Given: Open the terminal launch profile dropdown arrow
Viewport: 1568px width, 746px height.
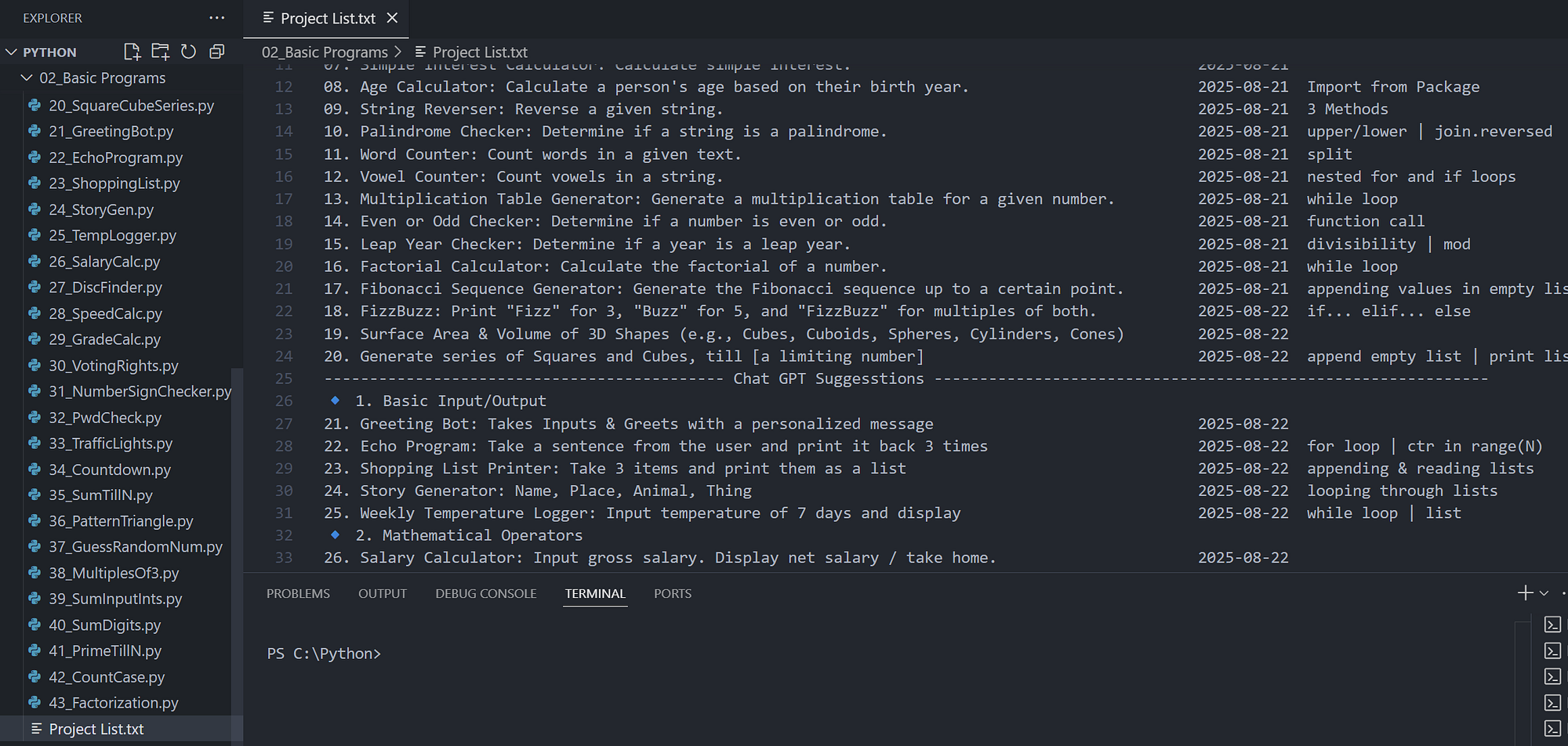Looking at the screenshot, I should pos(1544,593).
